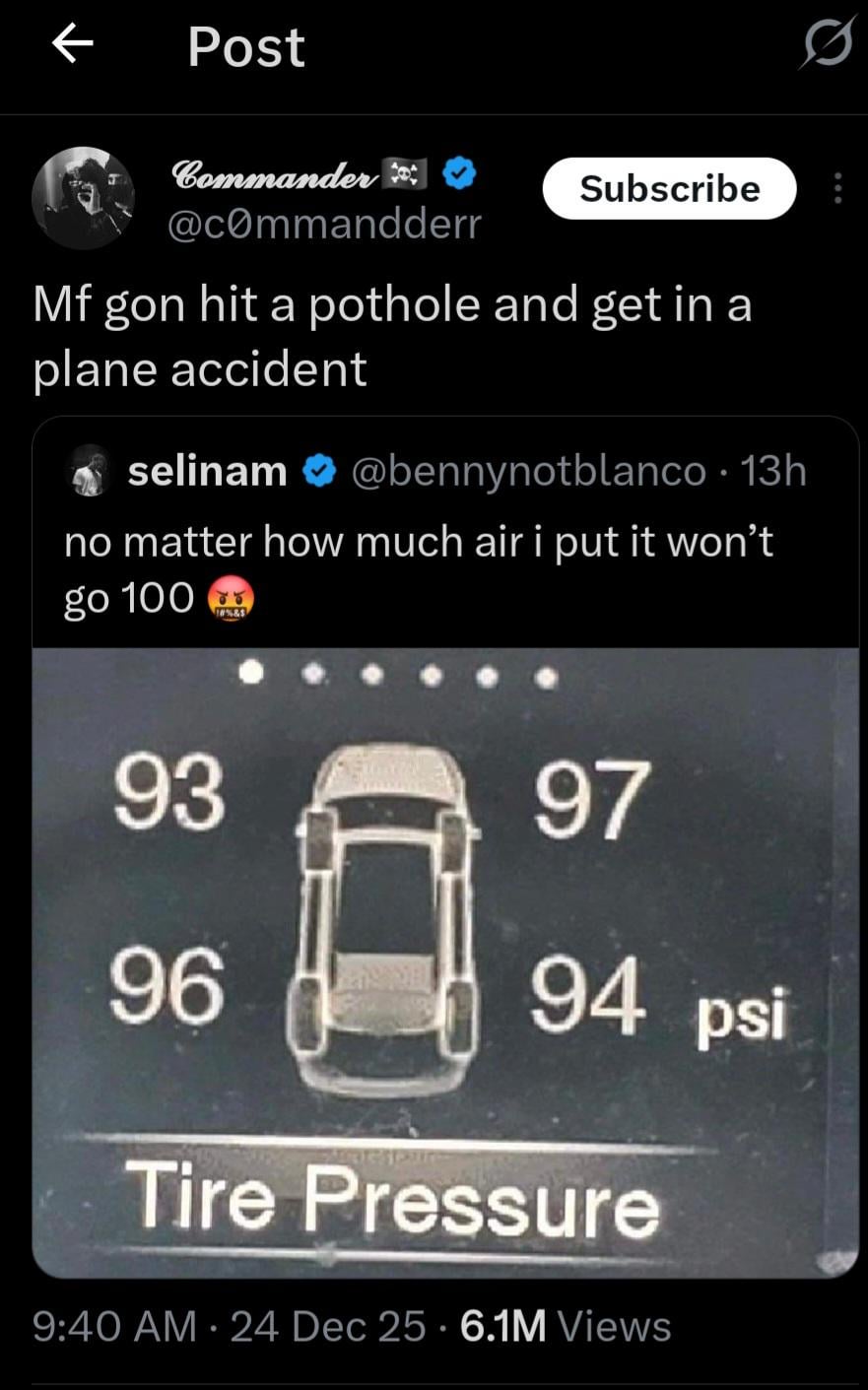The image size is (868, 1390).
Task: Tap the 13h quoted post timestamp
Action: tap(773, 472)
